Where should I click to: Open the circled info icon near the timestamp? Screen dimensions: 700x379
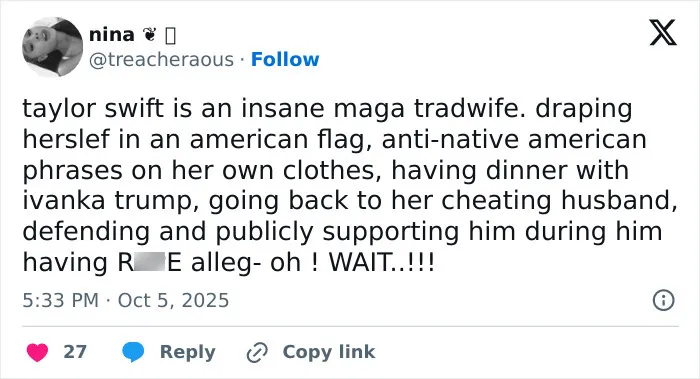tap(663, 300)
